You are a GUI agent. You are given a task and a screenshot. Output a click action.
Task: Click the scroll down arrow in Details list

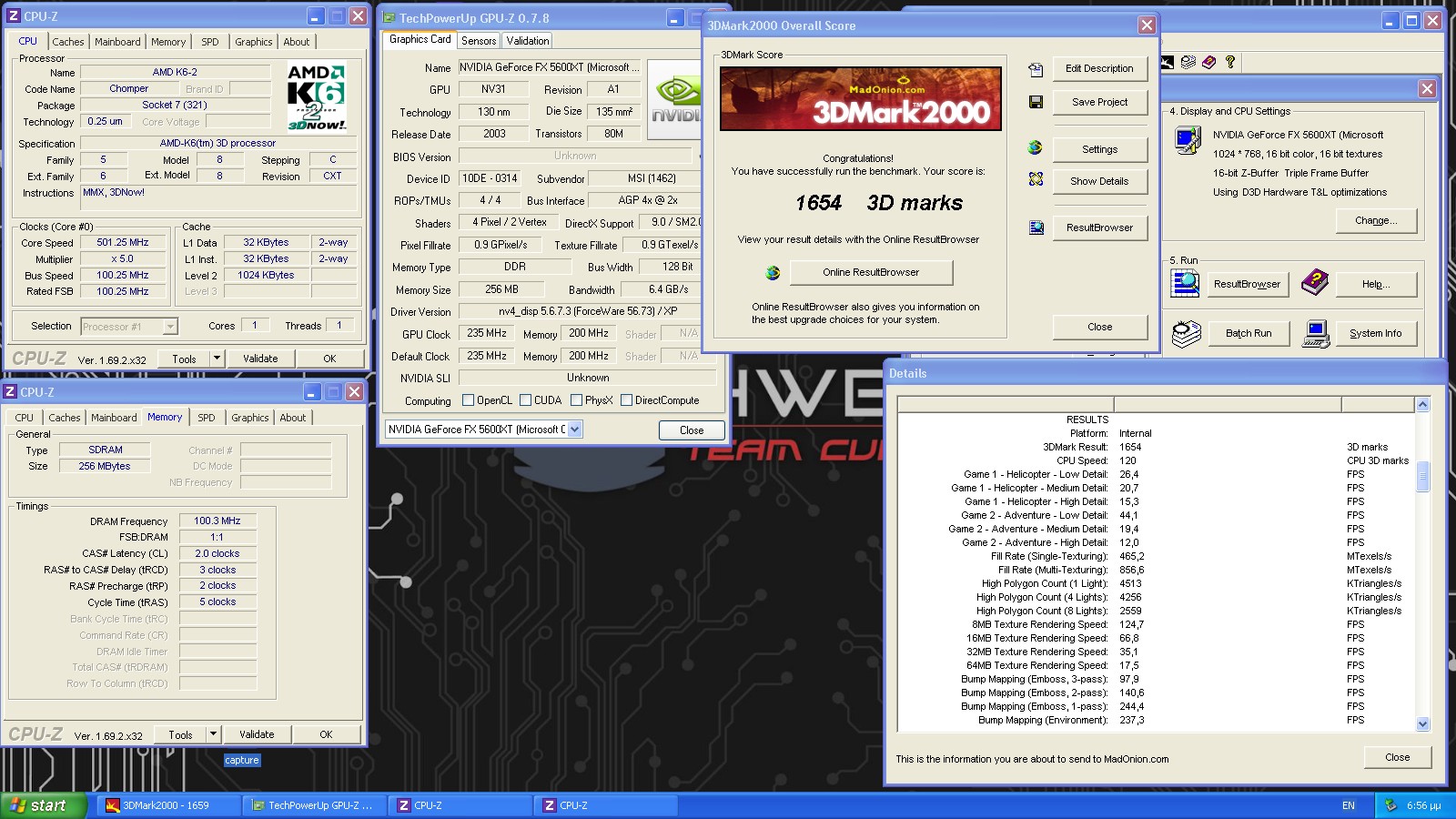[x=1422, y=724]
